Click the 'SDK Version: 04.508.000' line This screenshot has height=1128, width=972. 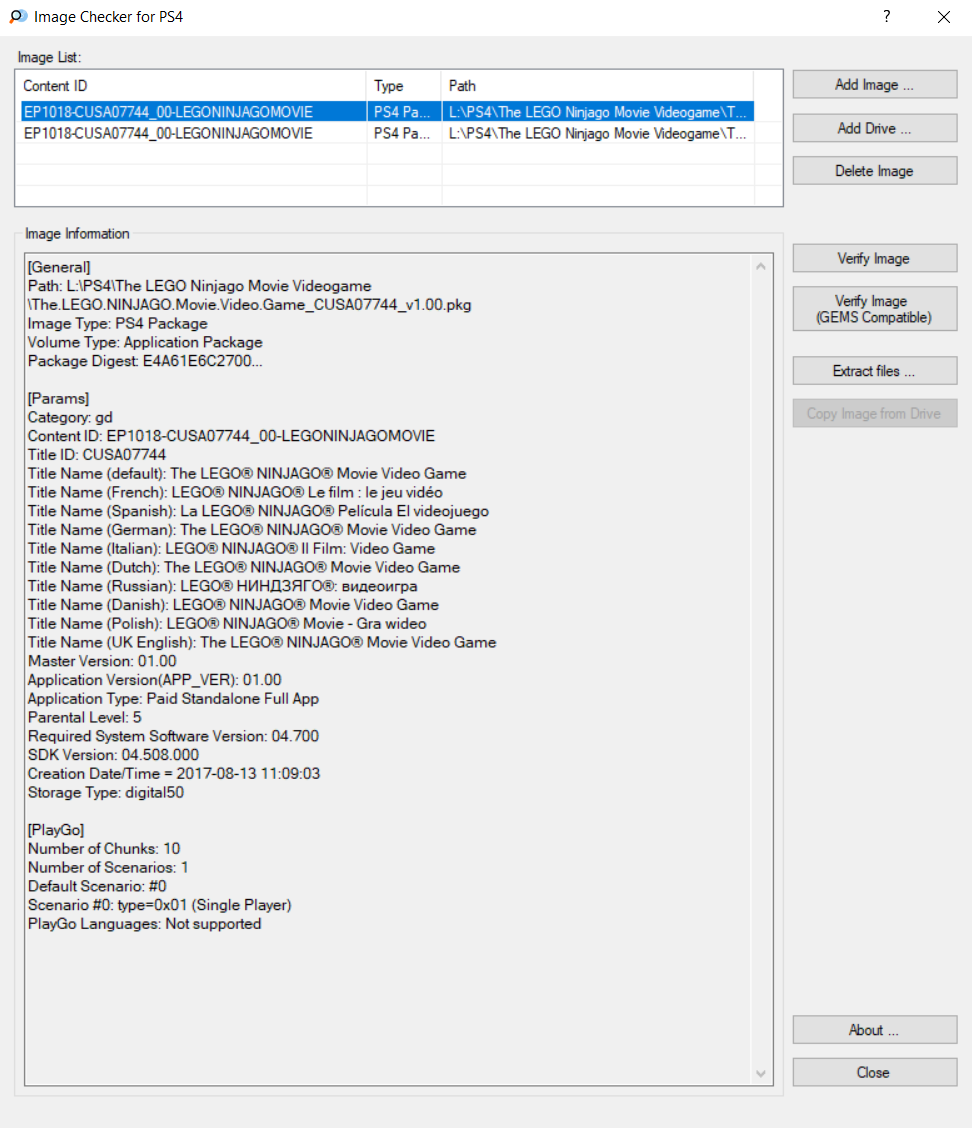click(x=114, y=753)
